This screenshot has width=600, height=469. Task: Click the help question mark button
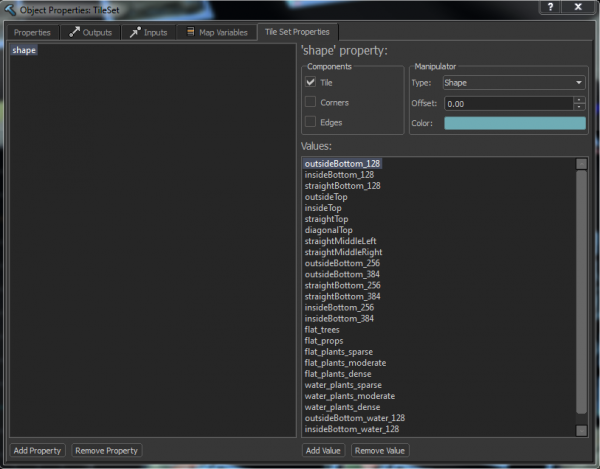coord(550,7)
